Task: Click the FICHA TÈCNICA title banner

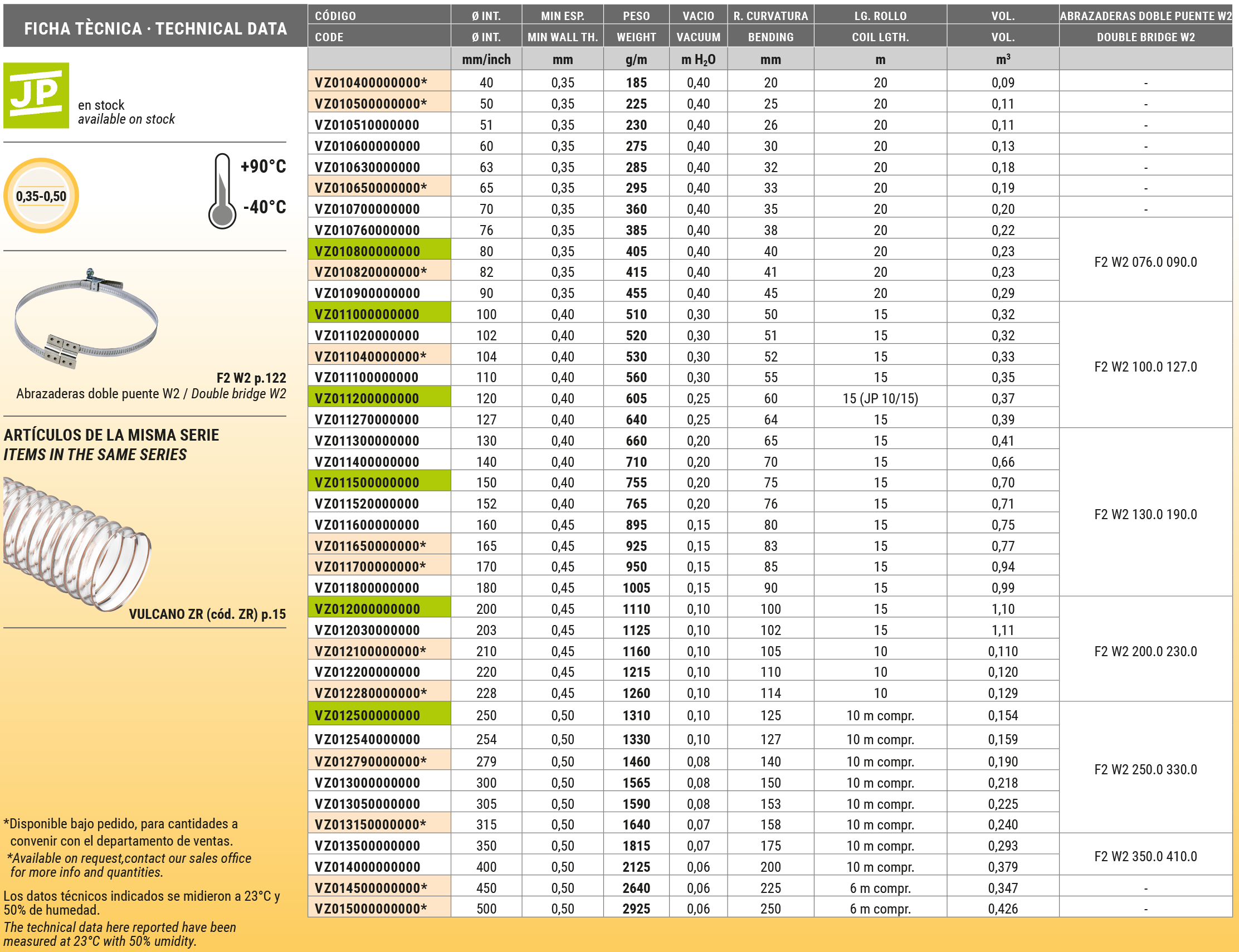Action: 155,28
